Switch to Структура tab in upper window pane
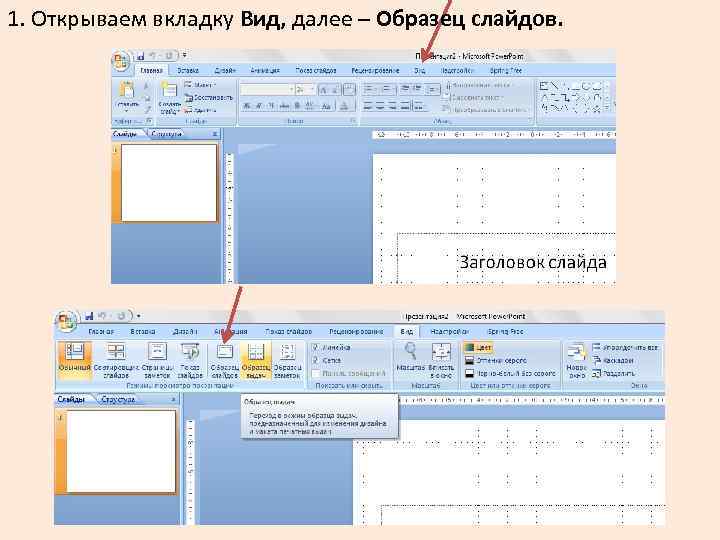The width and height of the screenshot is (720, 540). [167, 134]
